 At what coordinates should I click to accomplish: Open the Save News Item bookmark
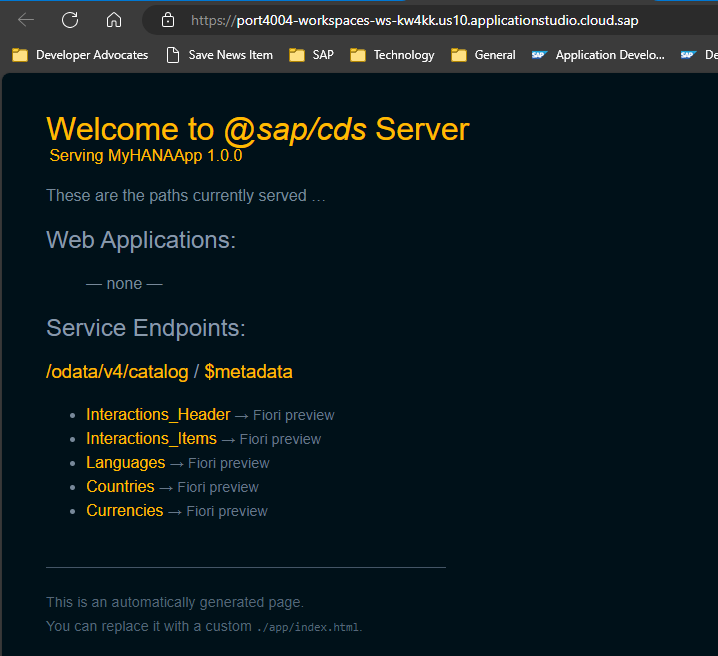219,55
